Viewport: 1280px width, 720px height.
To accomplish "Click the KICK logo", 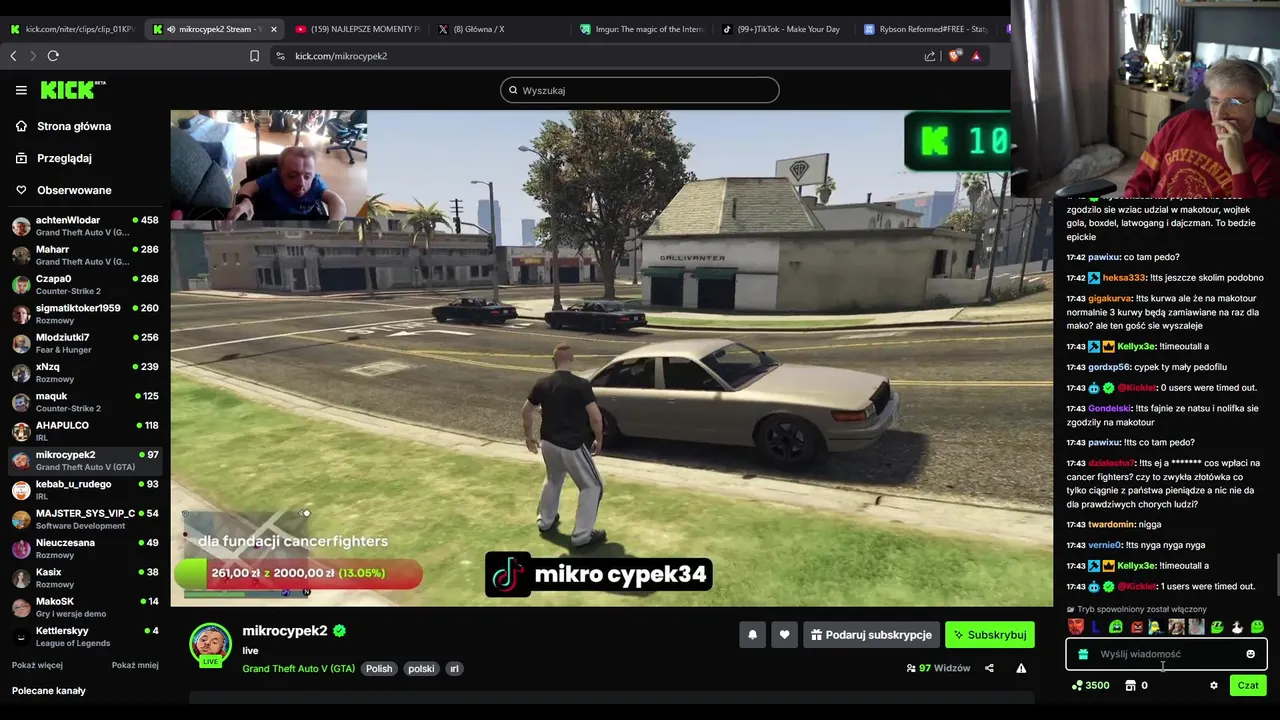I will (73, 90).
